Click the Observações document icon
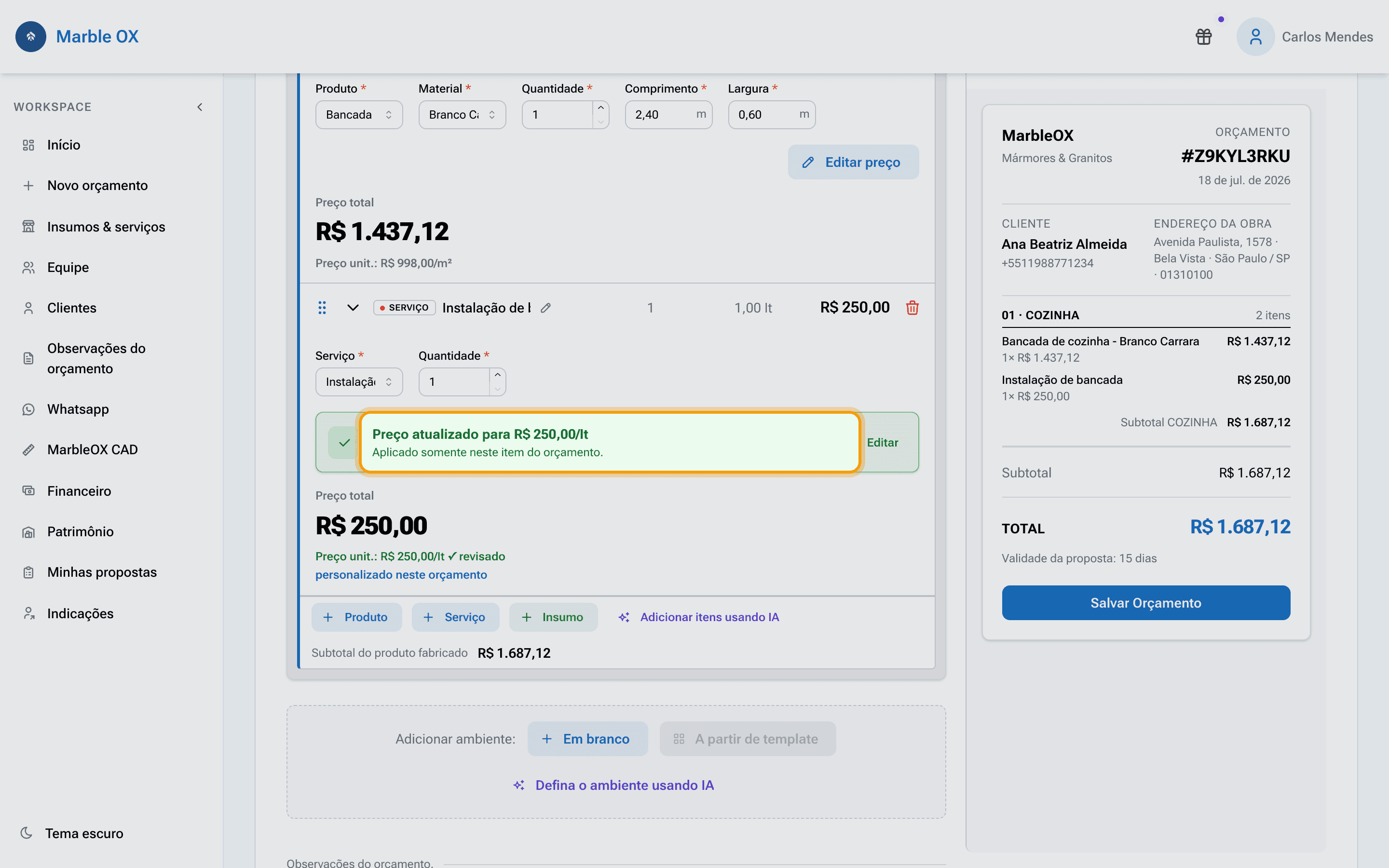Image resolution: width=1389 pixels, height=868 pixels. click(x=28, y=358)
